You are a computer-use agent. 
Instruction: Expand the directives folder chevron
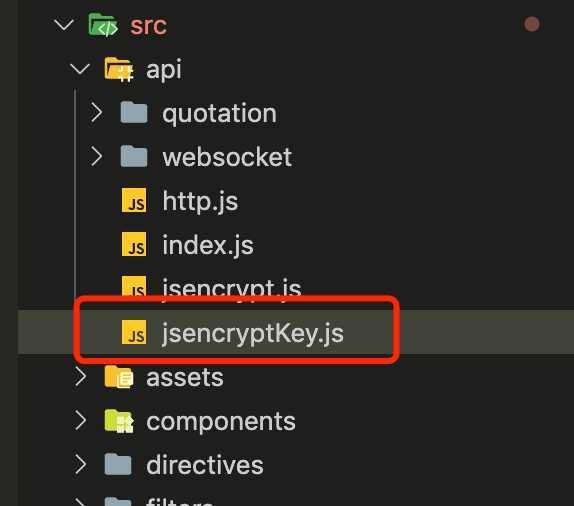pyautogui.click(x=81, y=464)
